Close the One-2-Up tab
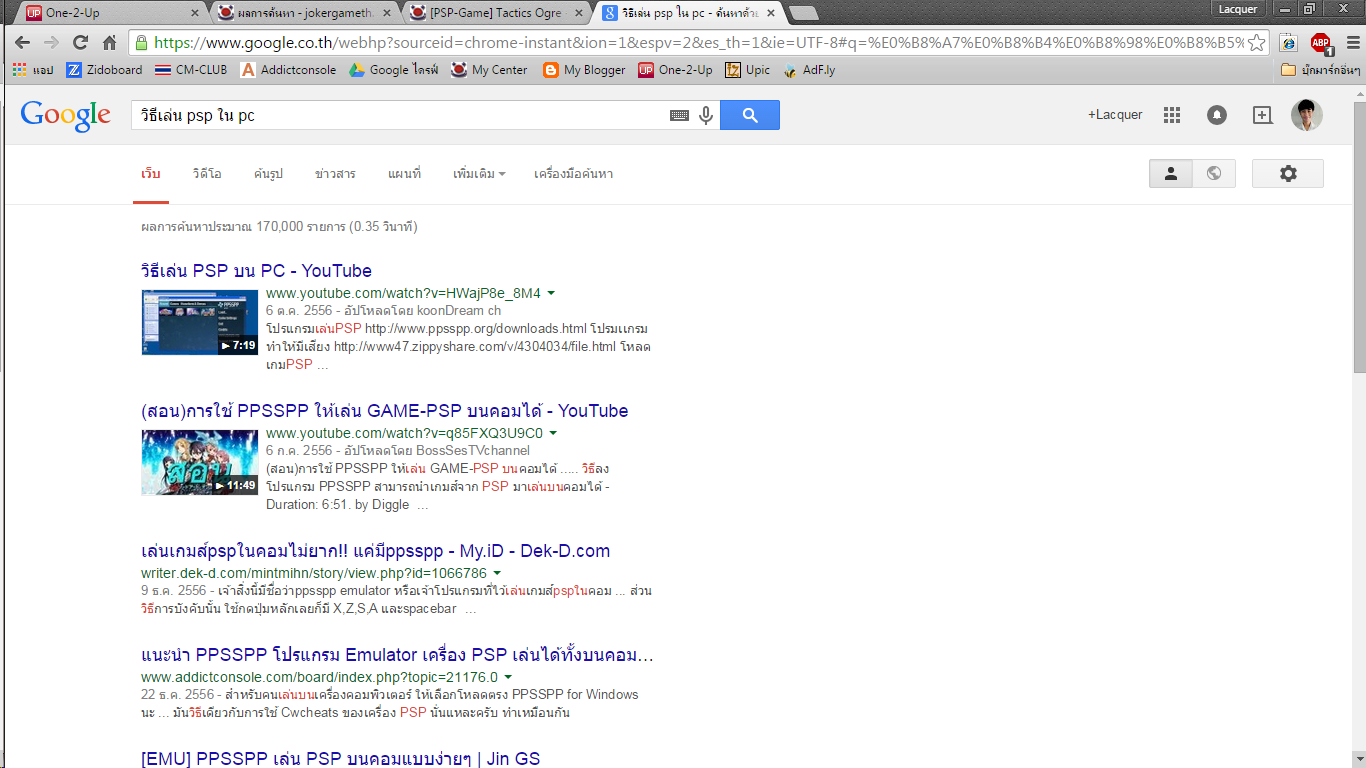This screenshot has height=768, width=1366. click(x=195, y=13)
